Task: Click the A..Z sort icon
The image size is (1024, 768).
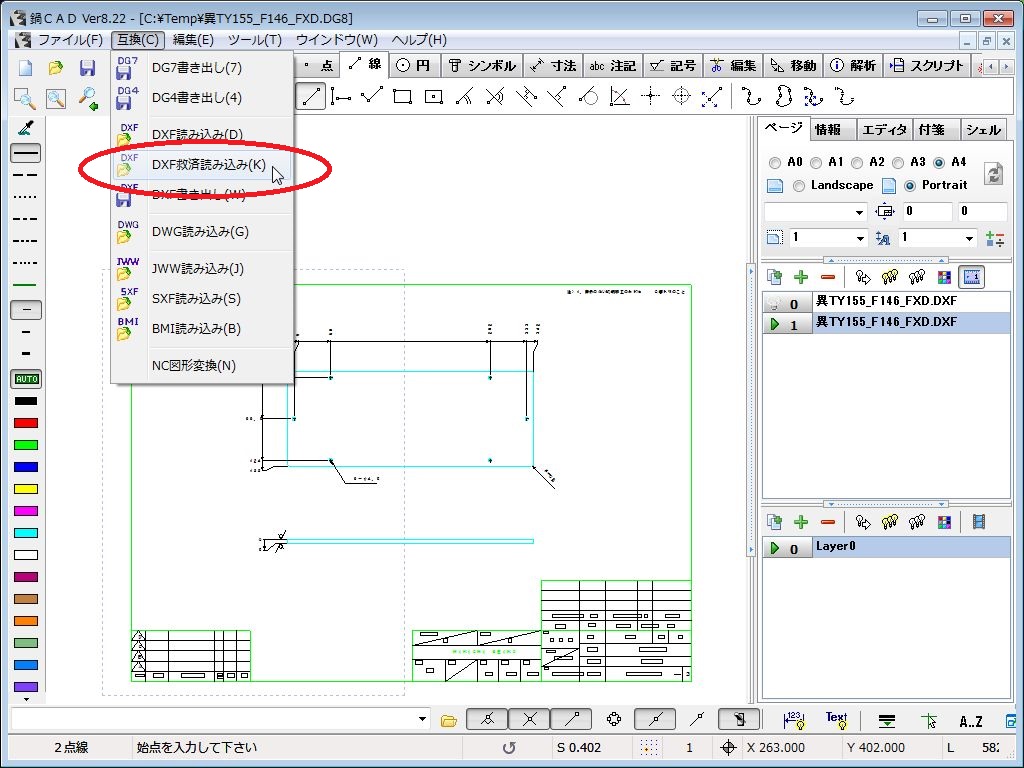Action: (x=970, y=721)
